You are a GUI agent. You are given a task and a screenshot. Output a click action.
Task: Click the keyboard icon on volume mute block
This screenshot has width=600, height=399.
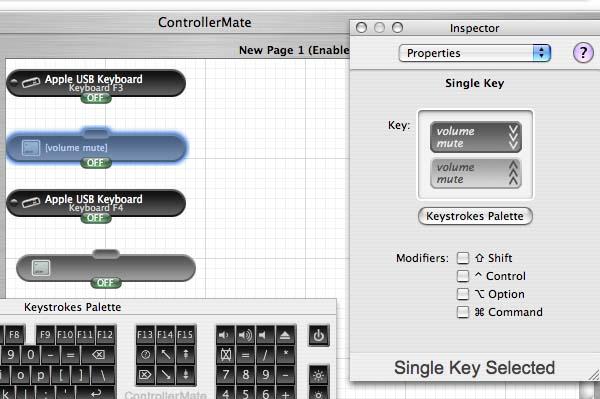[x=31, y=148]
